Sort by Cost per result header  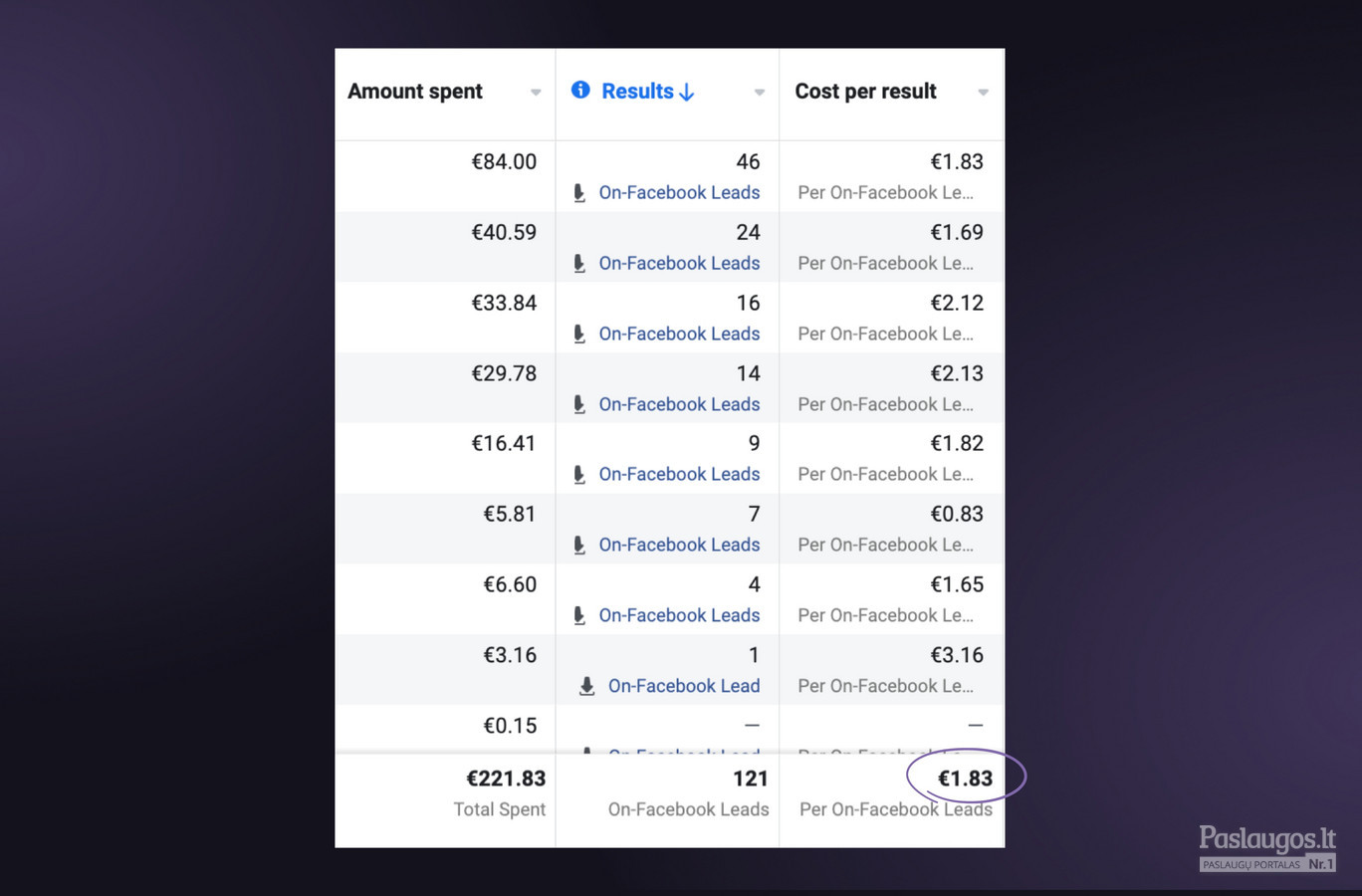click(866, 92)
